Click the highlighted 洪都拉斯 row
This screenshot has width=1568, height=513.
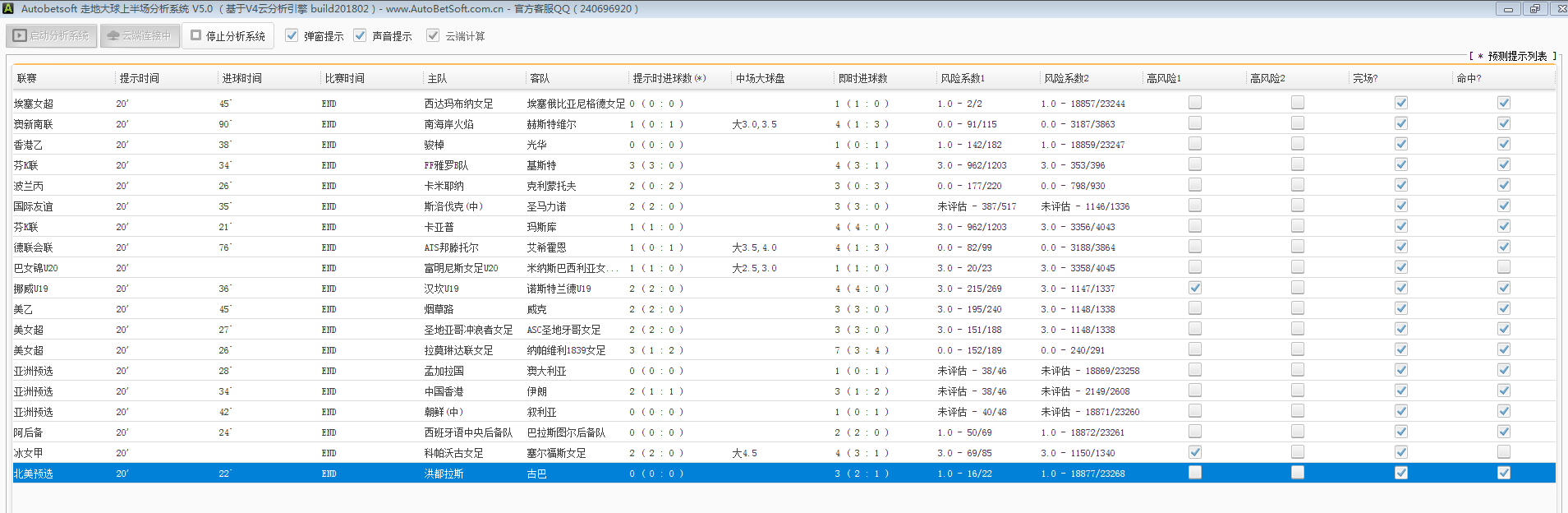tap(444, 474)
